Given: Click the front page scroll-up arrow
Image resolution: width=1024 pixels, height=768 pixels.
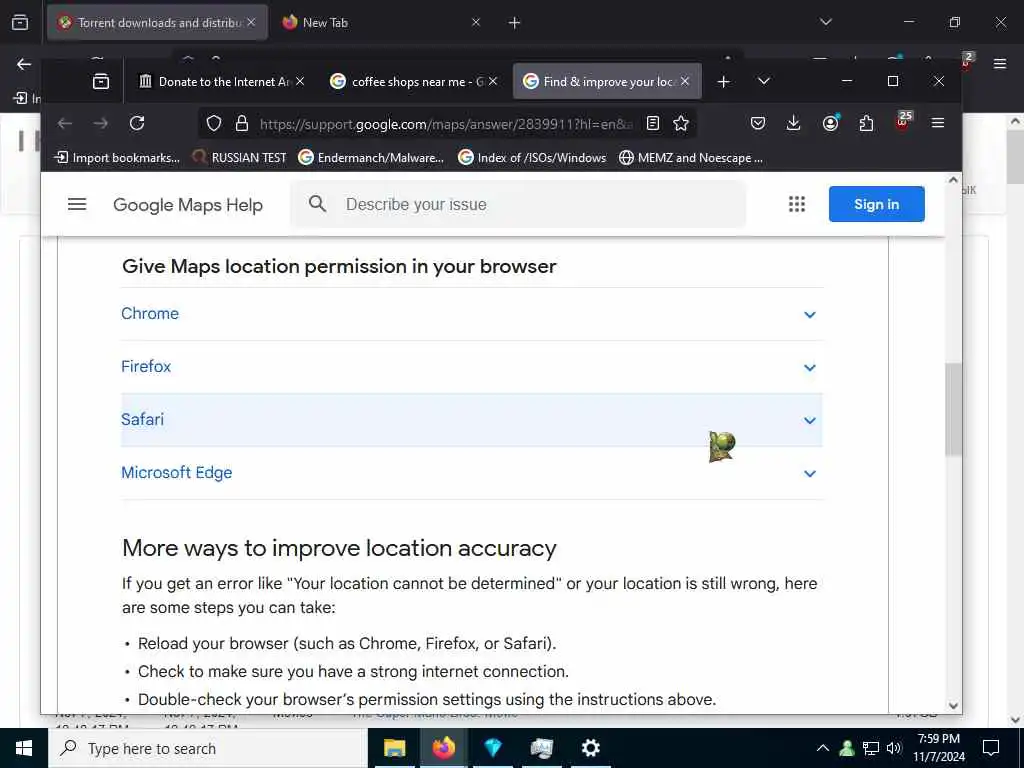Looking at the screenshot, I should [x=953, y=180].
